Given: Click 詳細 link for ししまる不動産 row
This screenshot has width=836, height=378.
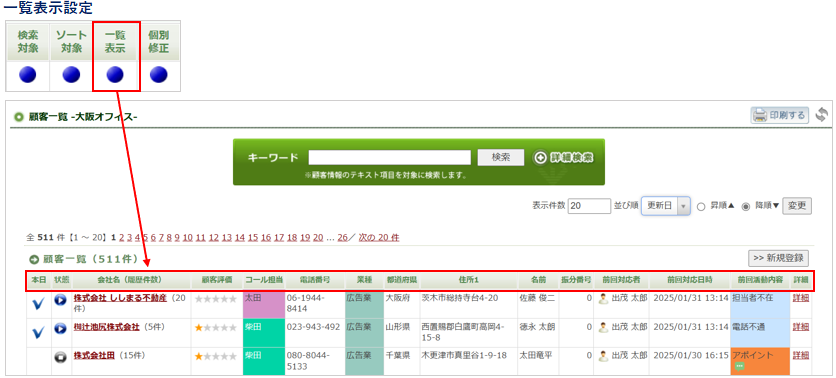Looking at the screenshot, I should 800,298.
